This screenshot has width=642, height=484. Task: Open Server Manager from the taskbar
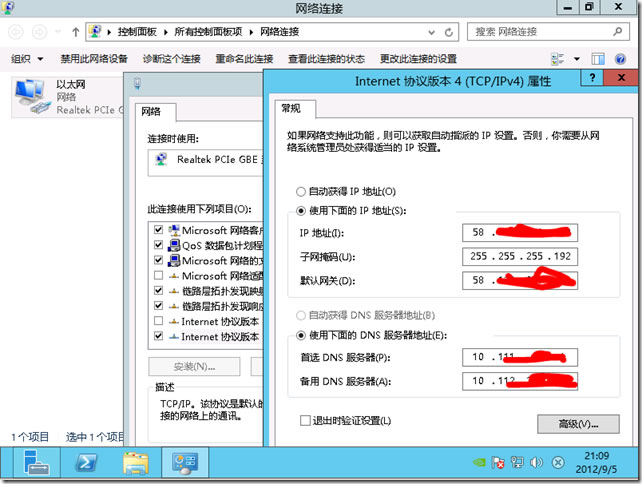(x=38, y=463)
